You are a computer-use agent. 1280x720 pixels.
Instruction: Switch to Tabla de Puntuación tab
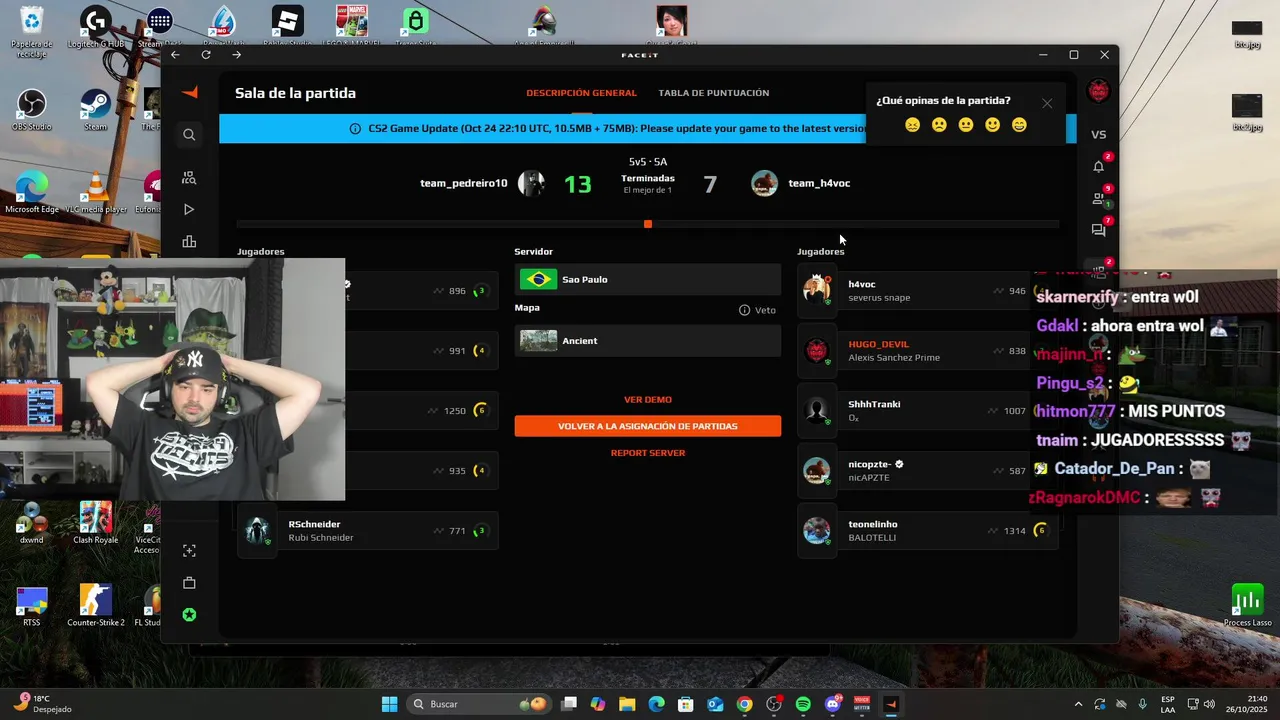coord(714,93)
